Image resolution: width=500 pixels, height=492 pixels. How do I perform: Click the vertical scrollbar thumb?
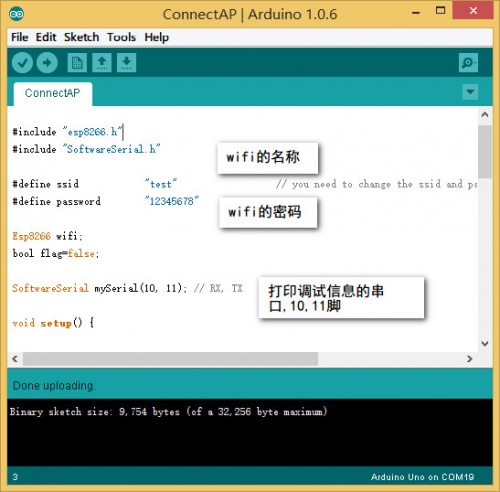485,152
